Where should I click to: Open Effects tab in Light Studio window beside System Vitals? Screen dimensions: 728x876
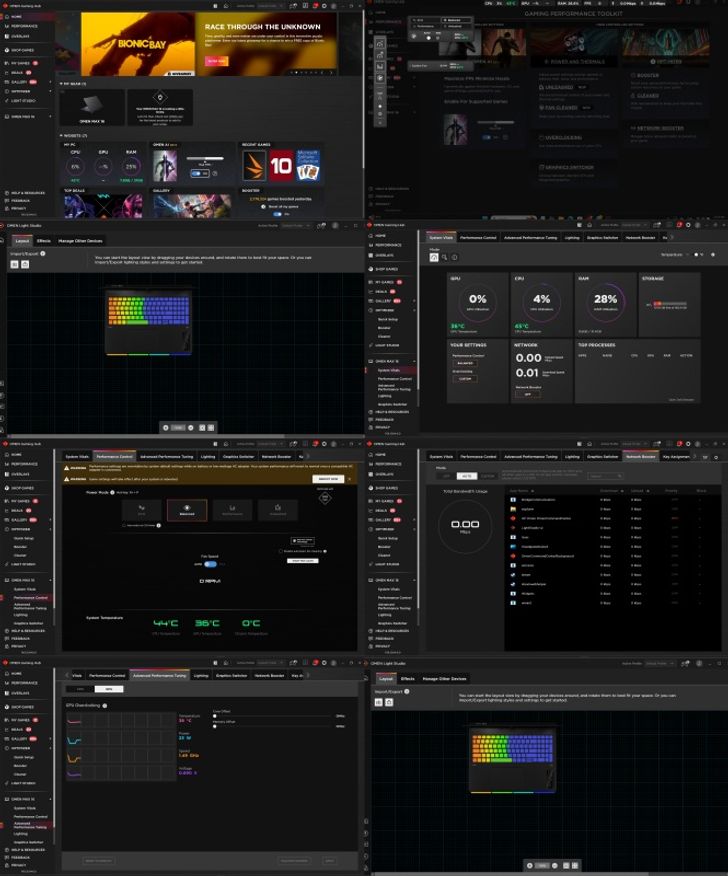44,241
